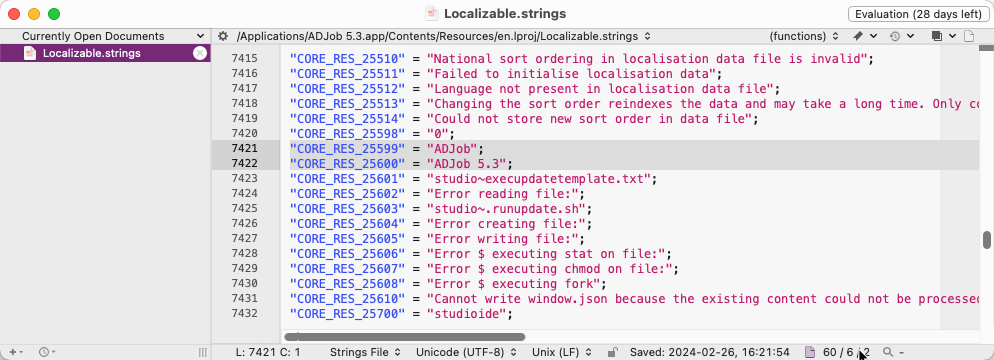
Task: Click the vertical scrollbar thumb
Action: pos(986,240)
